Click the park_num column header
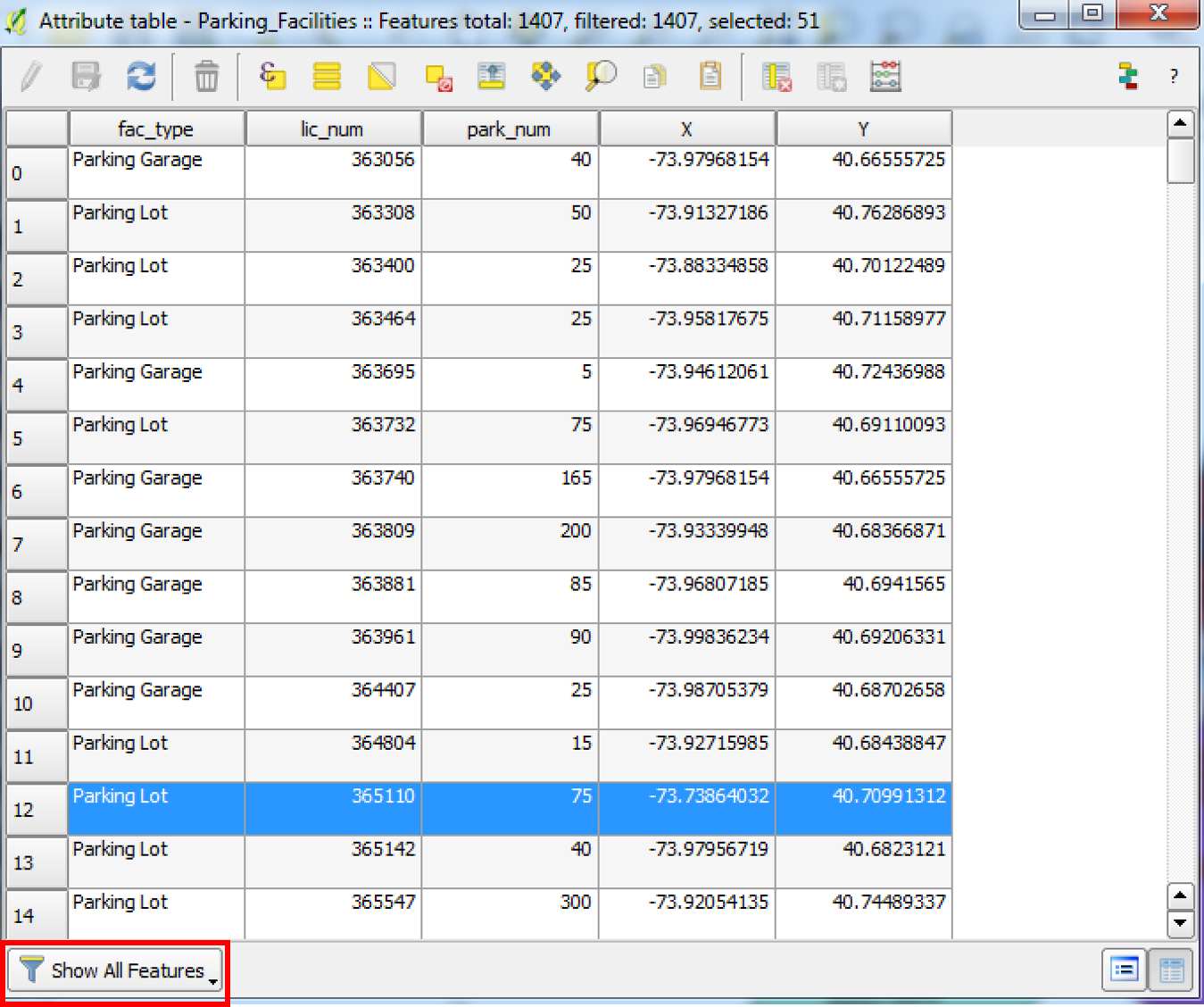The image size is (1204, 1007). click(x=509, y=129)
